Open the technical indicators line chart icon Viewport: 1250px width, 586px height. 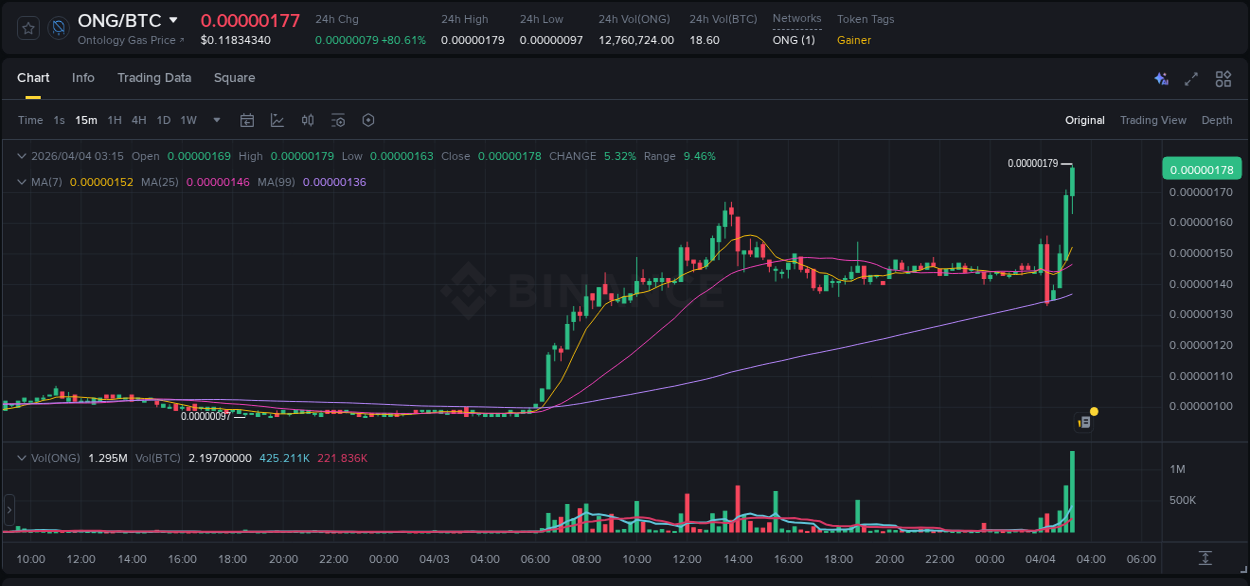(277, 120)
